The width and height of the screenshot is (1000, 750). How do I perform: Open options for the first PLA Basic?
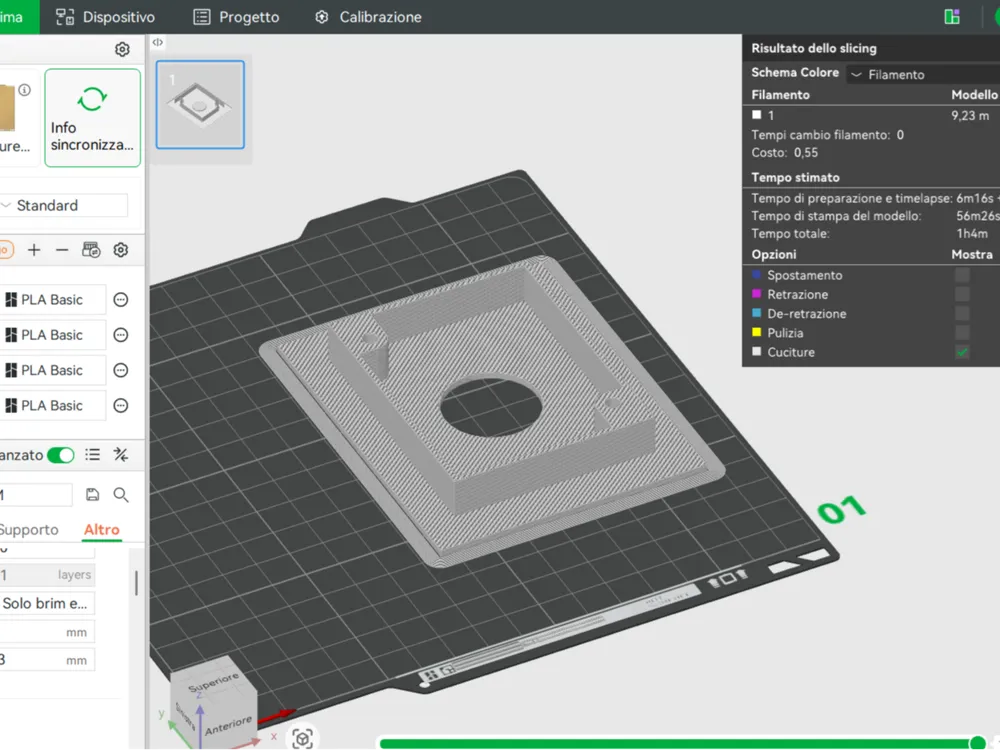[x=121, y=300]
